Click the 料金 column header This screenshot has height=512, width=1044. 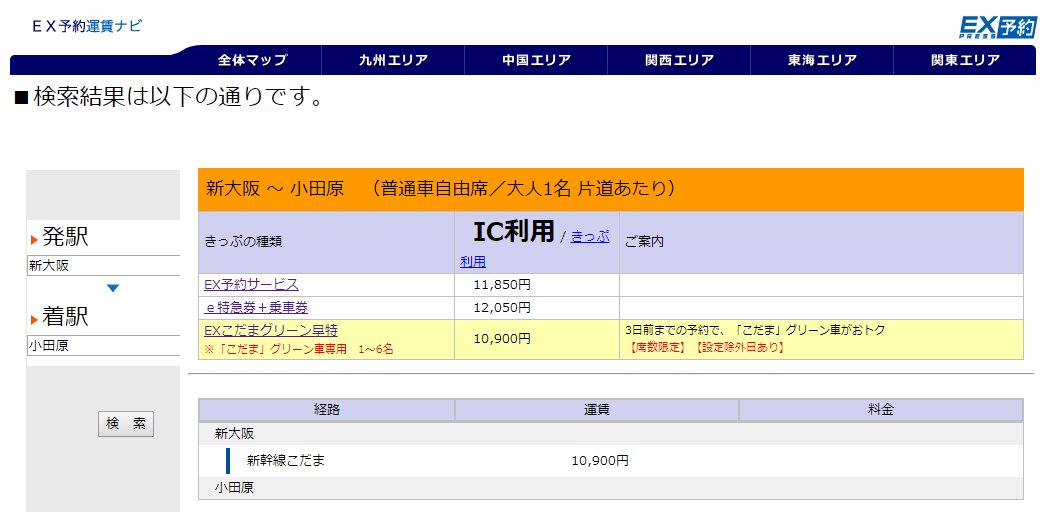881,410
